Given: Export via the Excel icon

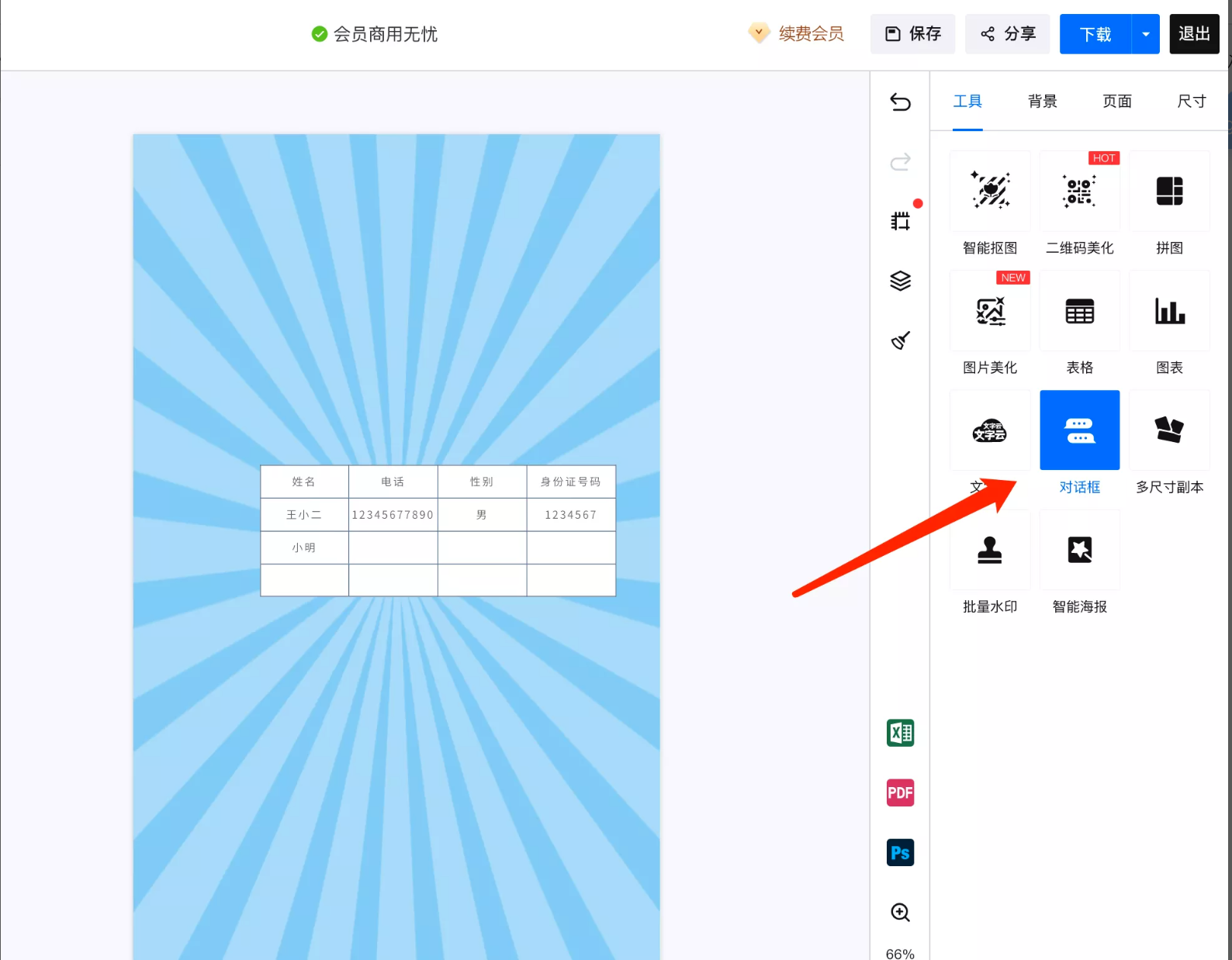Looking at the screenshot, I should (900, 733).
